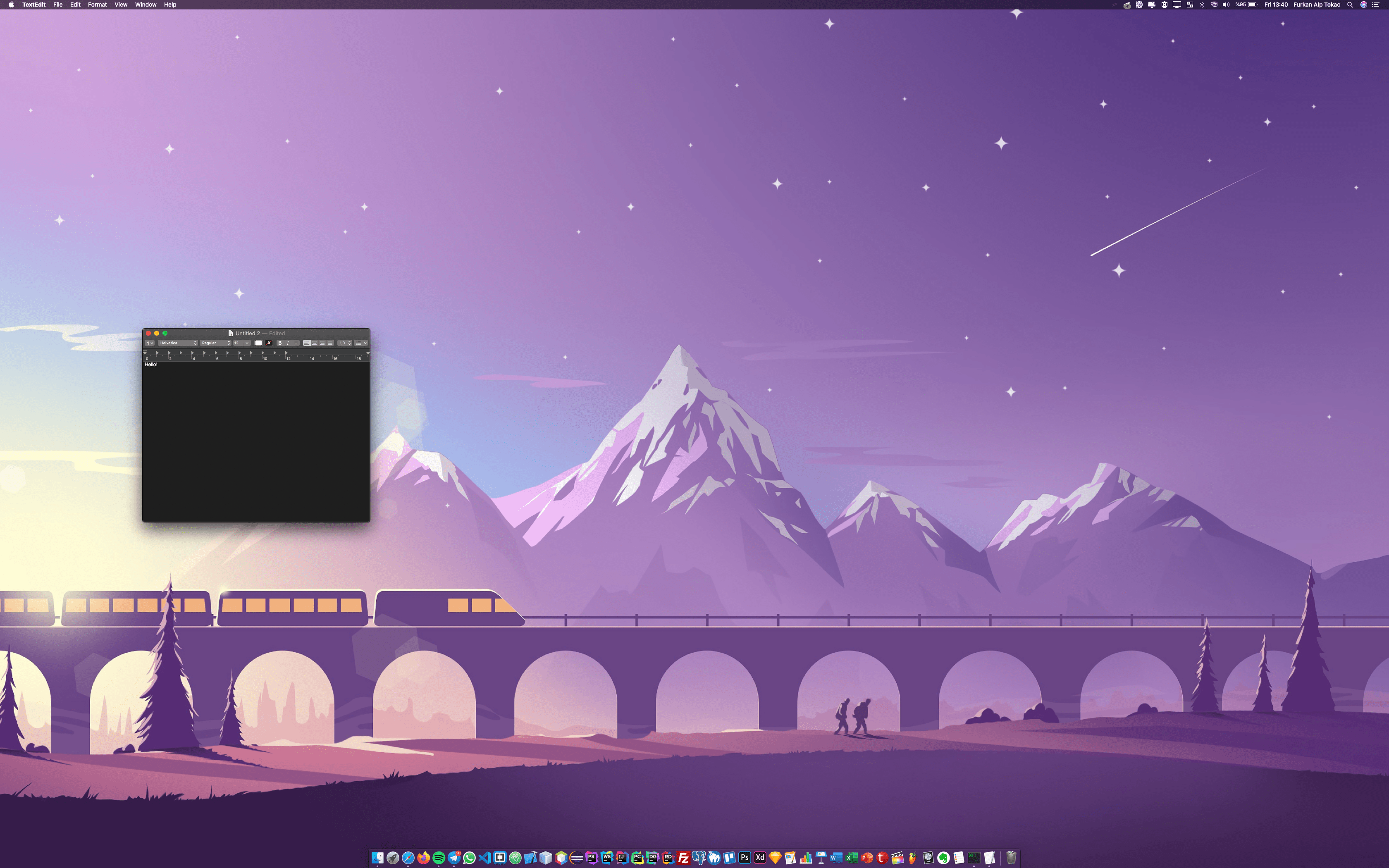Image resolution: width=1389 pixels, height=868 pixels.
Task: Align text to the left
Action: pos(306,343)
